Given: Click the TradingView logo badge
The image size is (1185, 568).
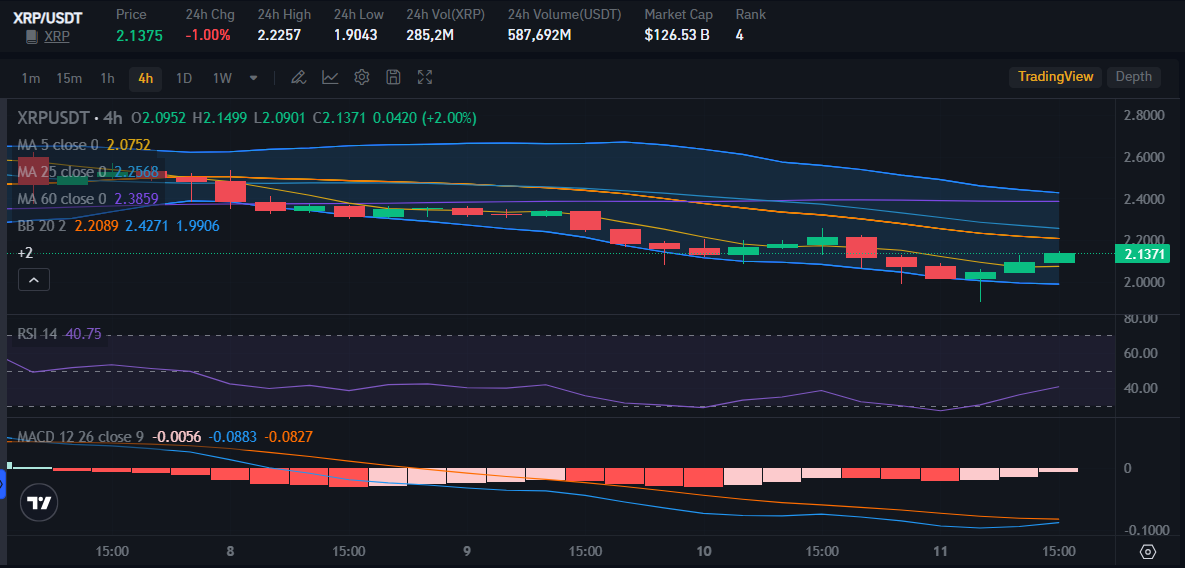Looking at the screenshot, I should [39, 503].
